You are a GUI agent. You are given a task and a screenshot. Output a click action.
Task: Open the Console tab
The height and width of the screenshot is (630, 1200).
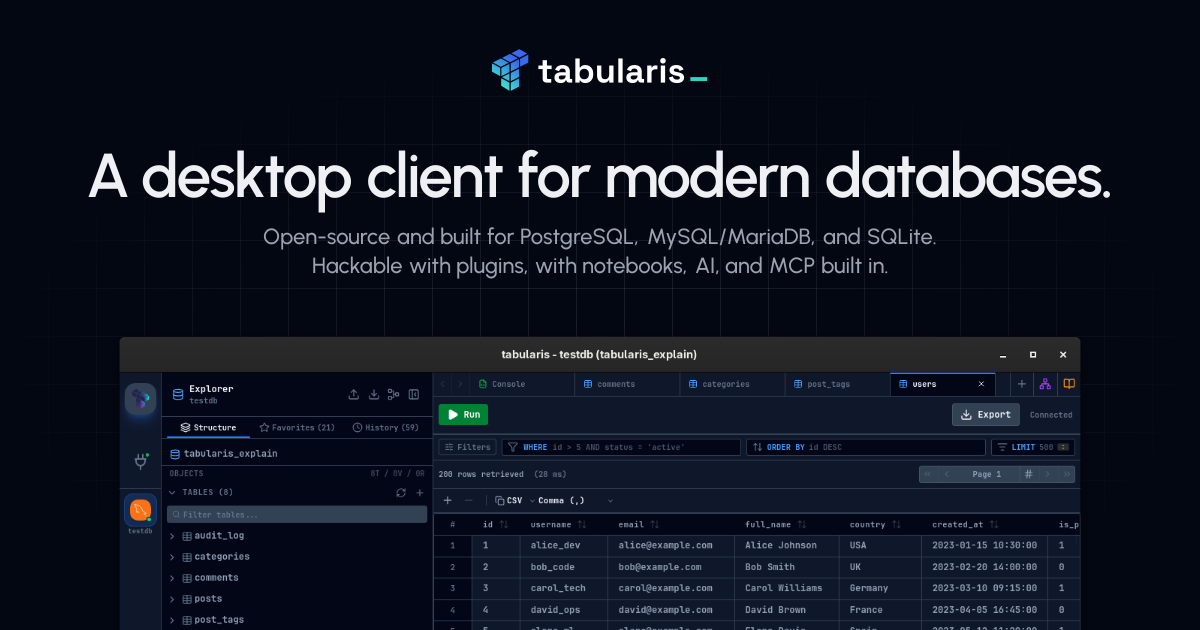pos(522,384)
